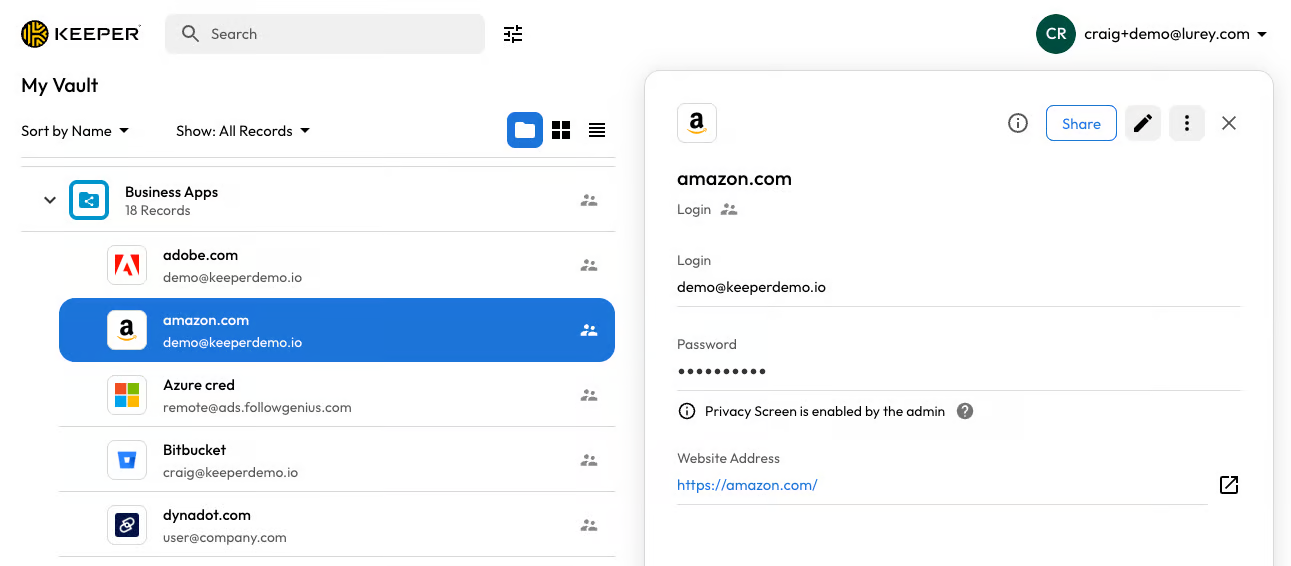Switch to folder view

coord(525,130)
